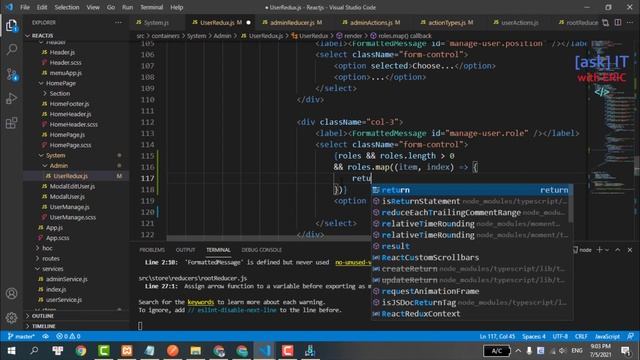Select the 'return' autocomplete suggestion
The width and height of the screenshot is (640, 360).
[471, 190]
